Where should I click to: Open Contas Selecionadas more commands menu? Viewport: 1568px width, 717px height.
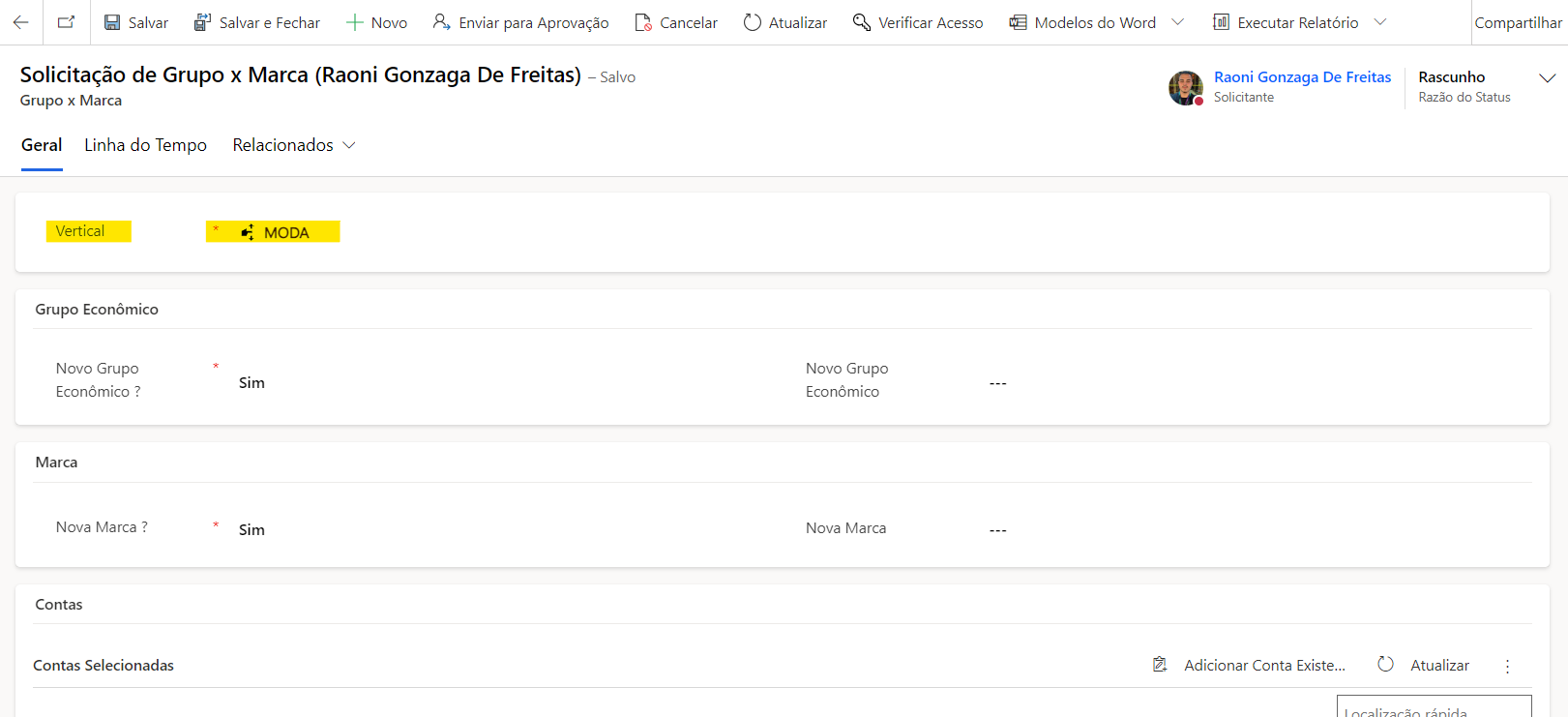(x=1507, y=666)
